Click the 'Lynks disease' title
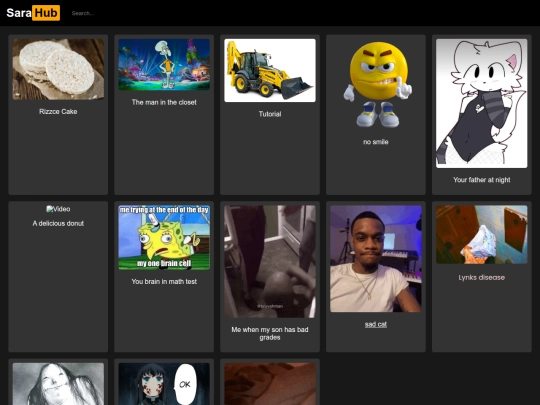This screenshot has height=405, width=540. tap(481, 278)
